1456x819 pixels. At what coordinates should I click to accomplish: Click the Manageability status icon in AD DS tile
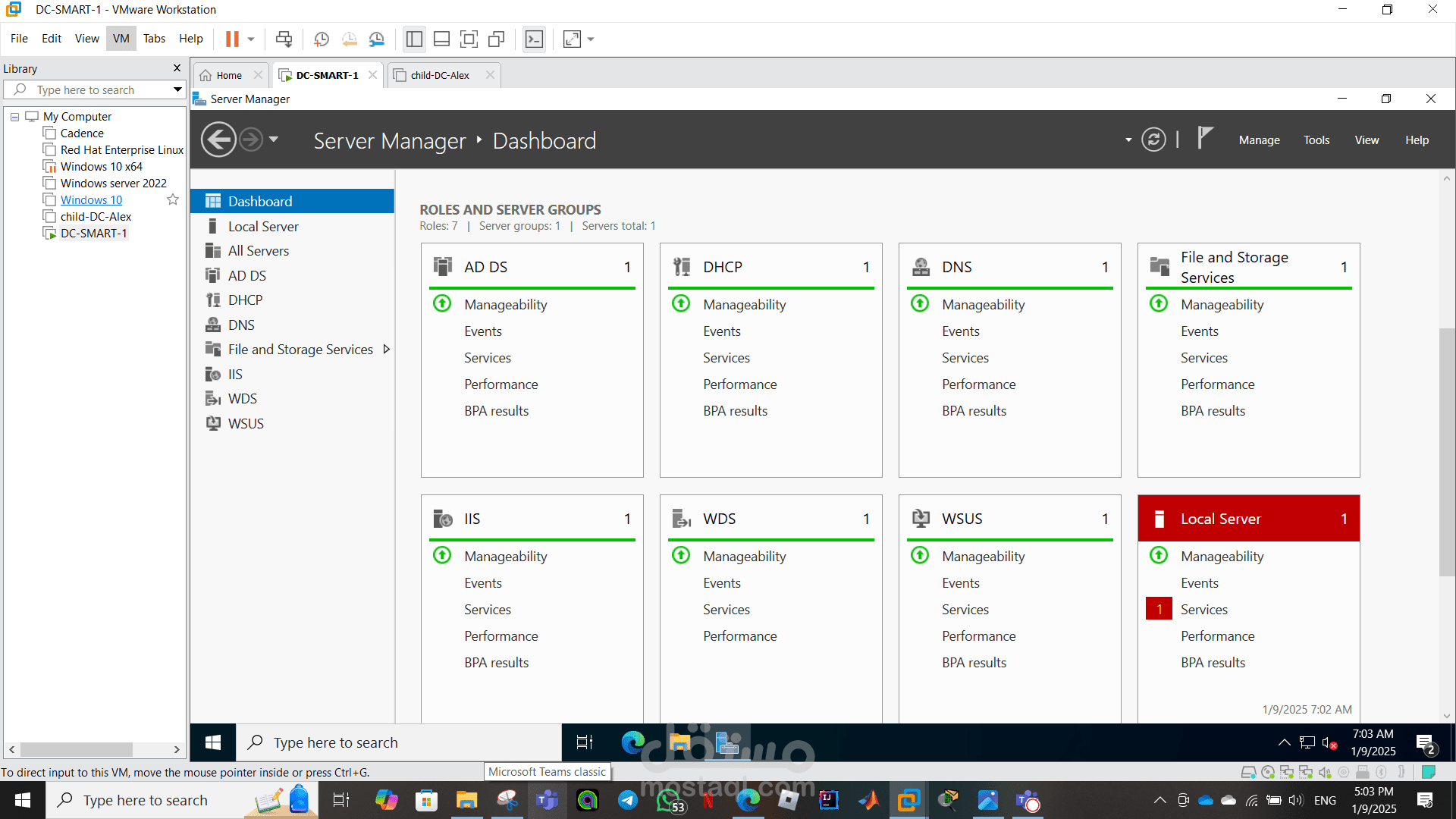[x=442, y=303]
